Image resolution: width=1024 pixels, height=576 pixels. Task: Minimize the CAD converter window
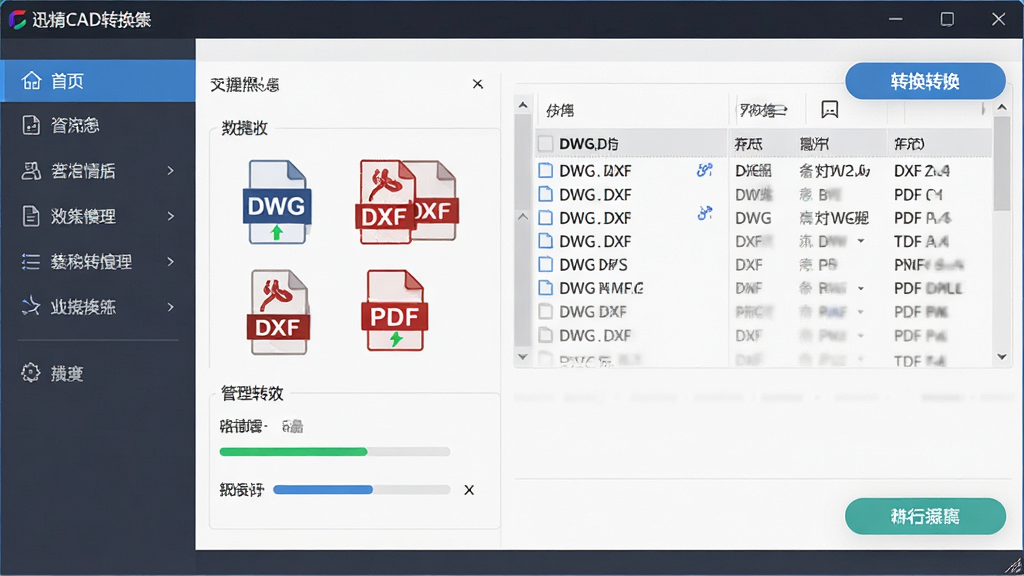click(x=895, y=19)
